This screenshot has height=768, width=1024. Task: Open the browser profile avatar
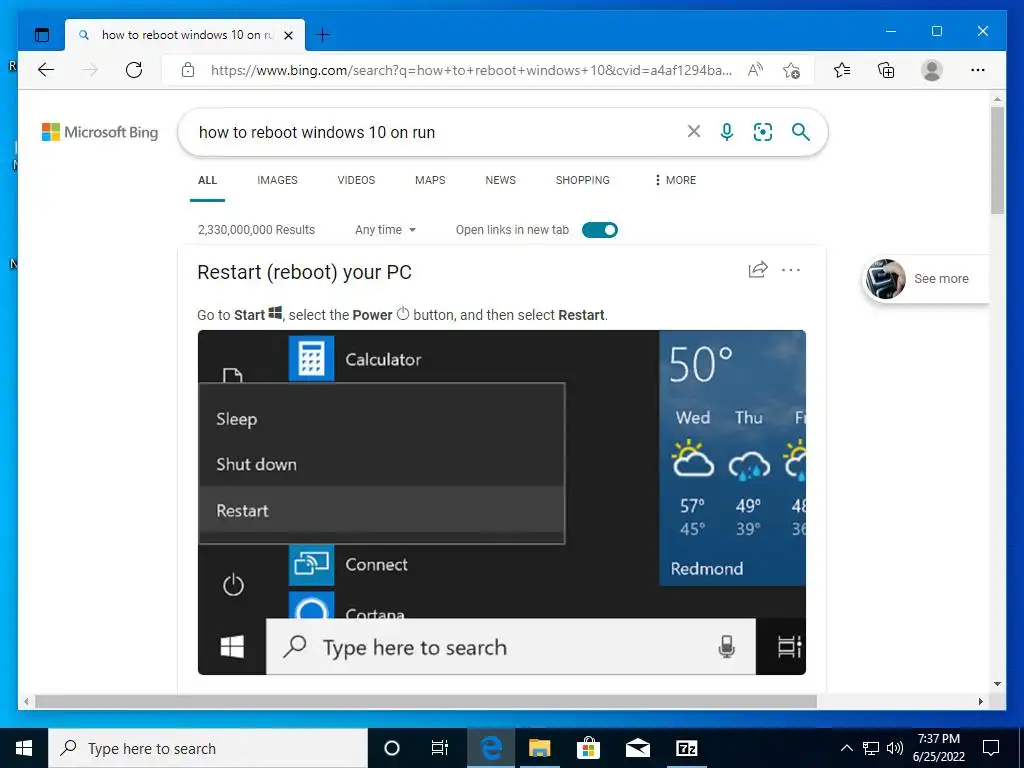click(932, 70)
